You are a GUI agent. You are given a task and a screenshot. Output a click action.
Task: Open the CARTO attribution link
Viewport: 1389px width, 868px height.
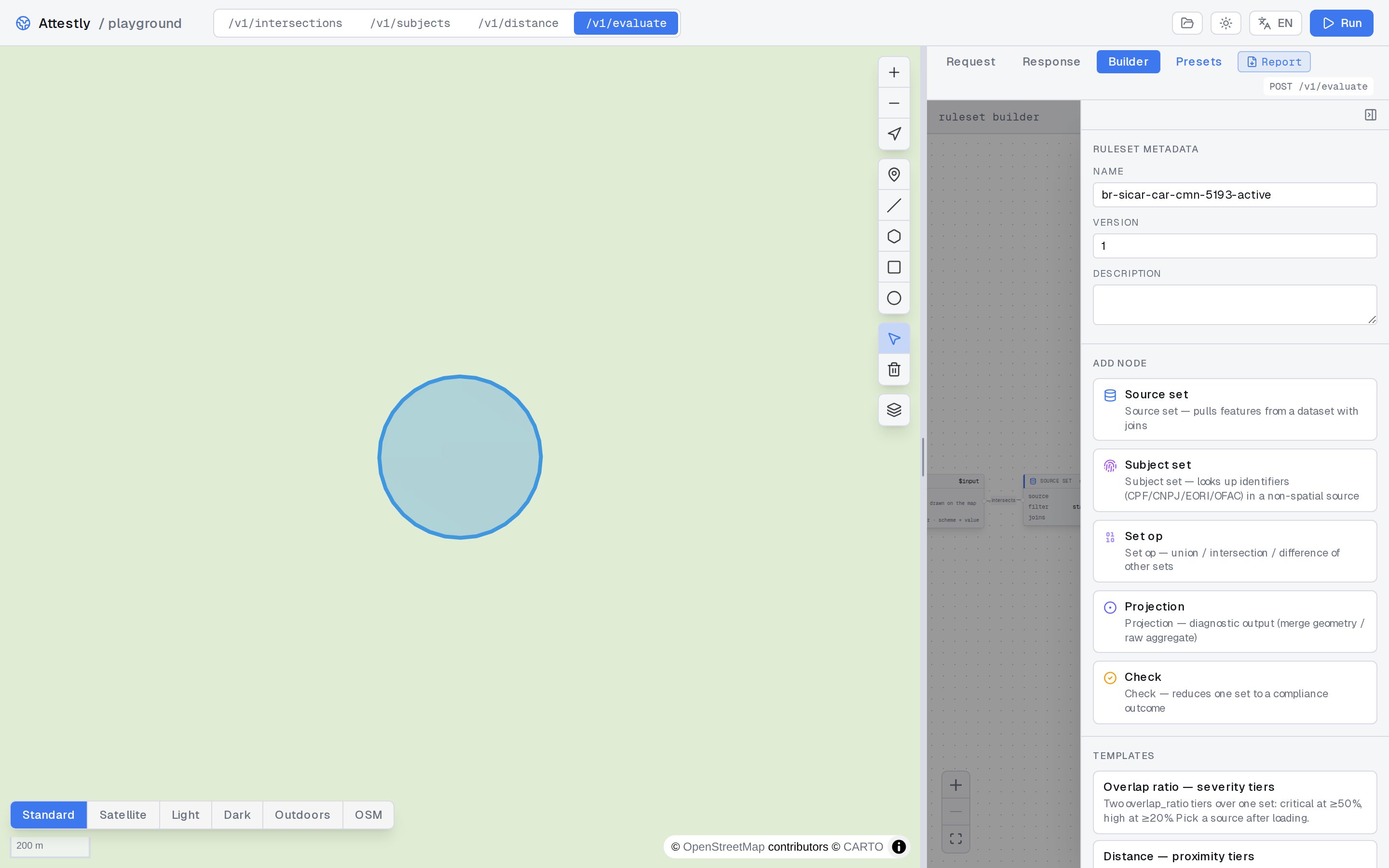point(863,847)
